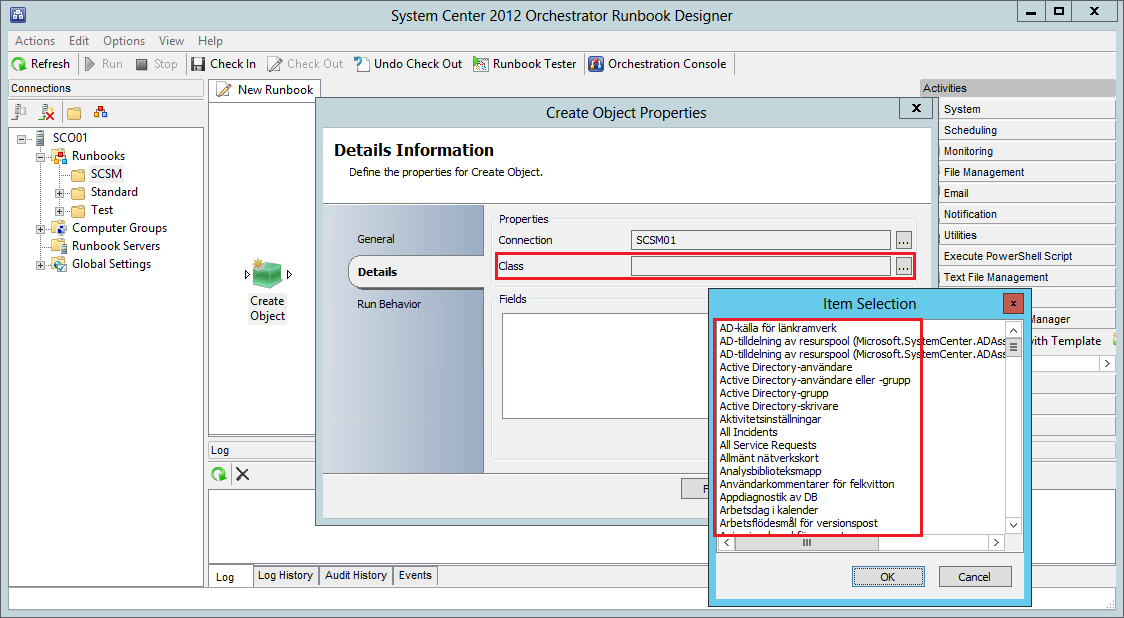This screenshot has height=618, width=1124.
Task: Open the Audit History tab
Action: point(356,575)
